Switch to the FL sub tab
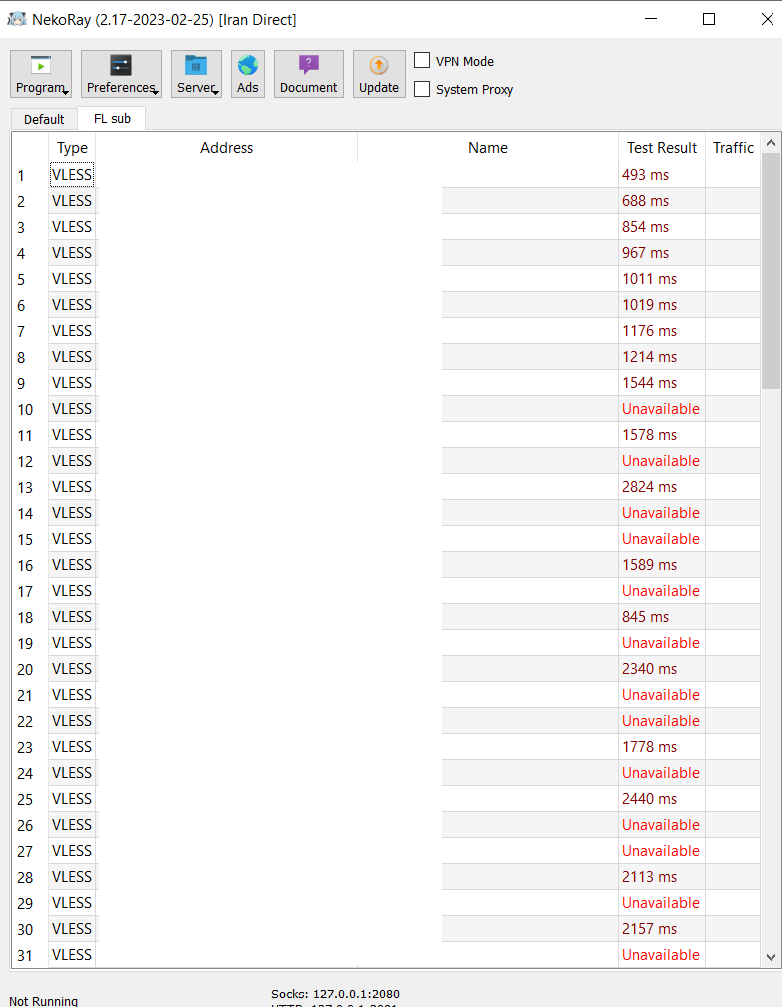782x1007 pixels. [x=111, y=118]
